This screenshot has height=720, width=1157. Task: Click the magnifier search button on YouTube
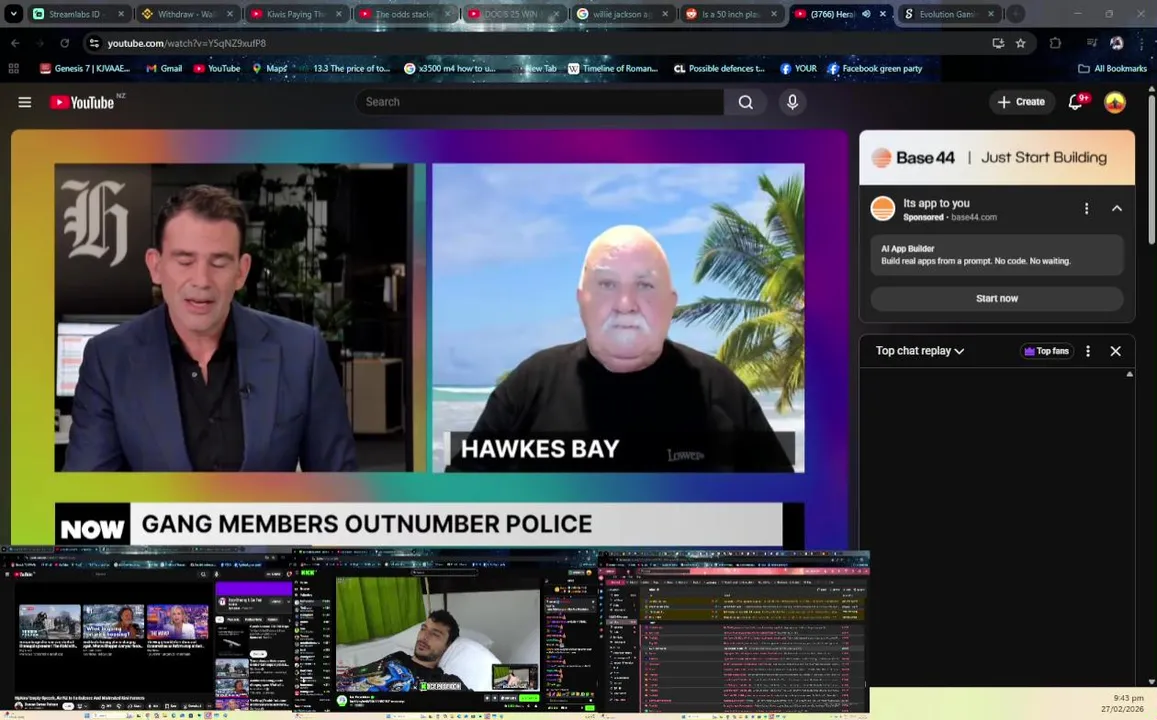coord(746,102)
